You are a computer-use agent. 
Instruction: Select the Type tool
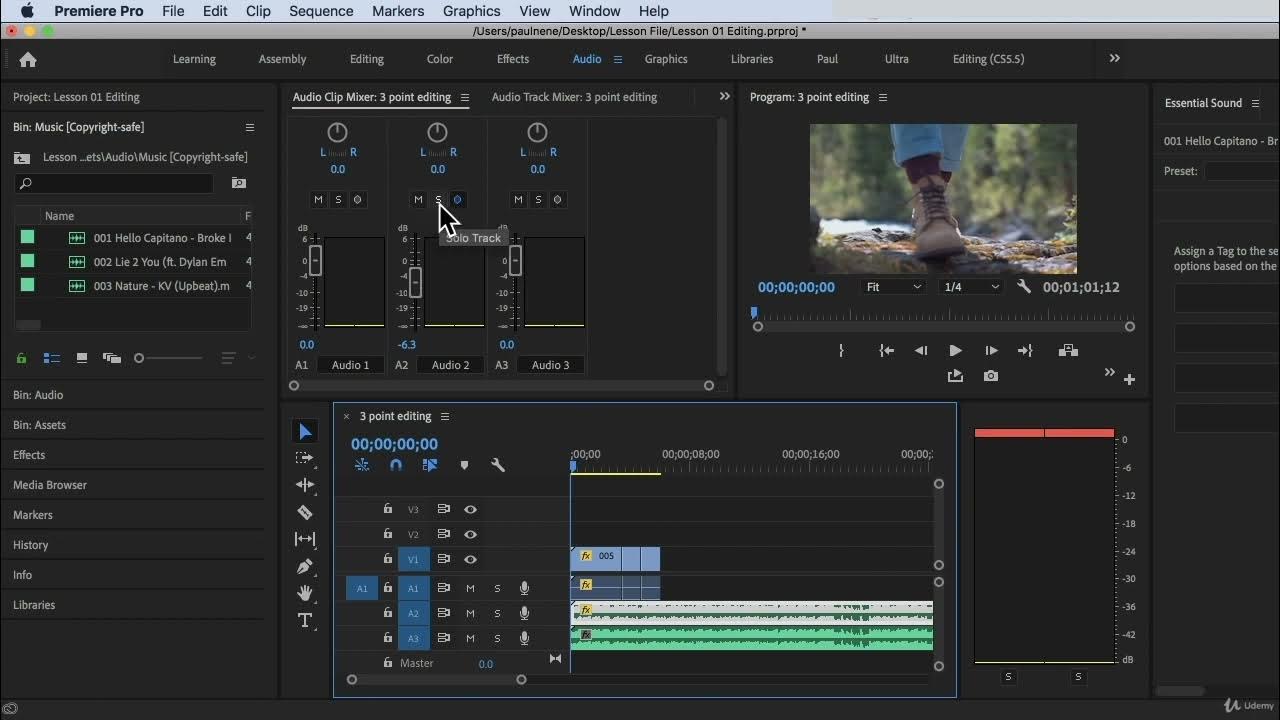coord(305,620)
